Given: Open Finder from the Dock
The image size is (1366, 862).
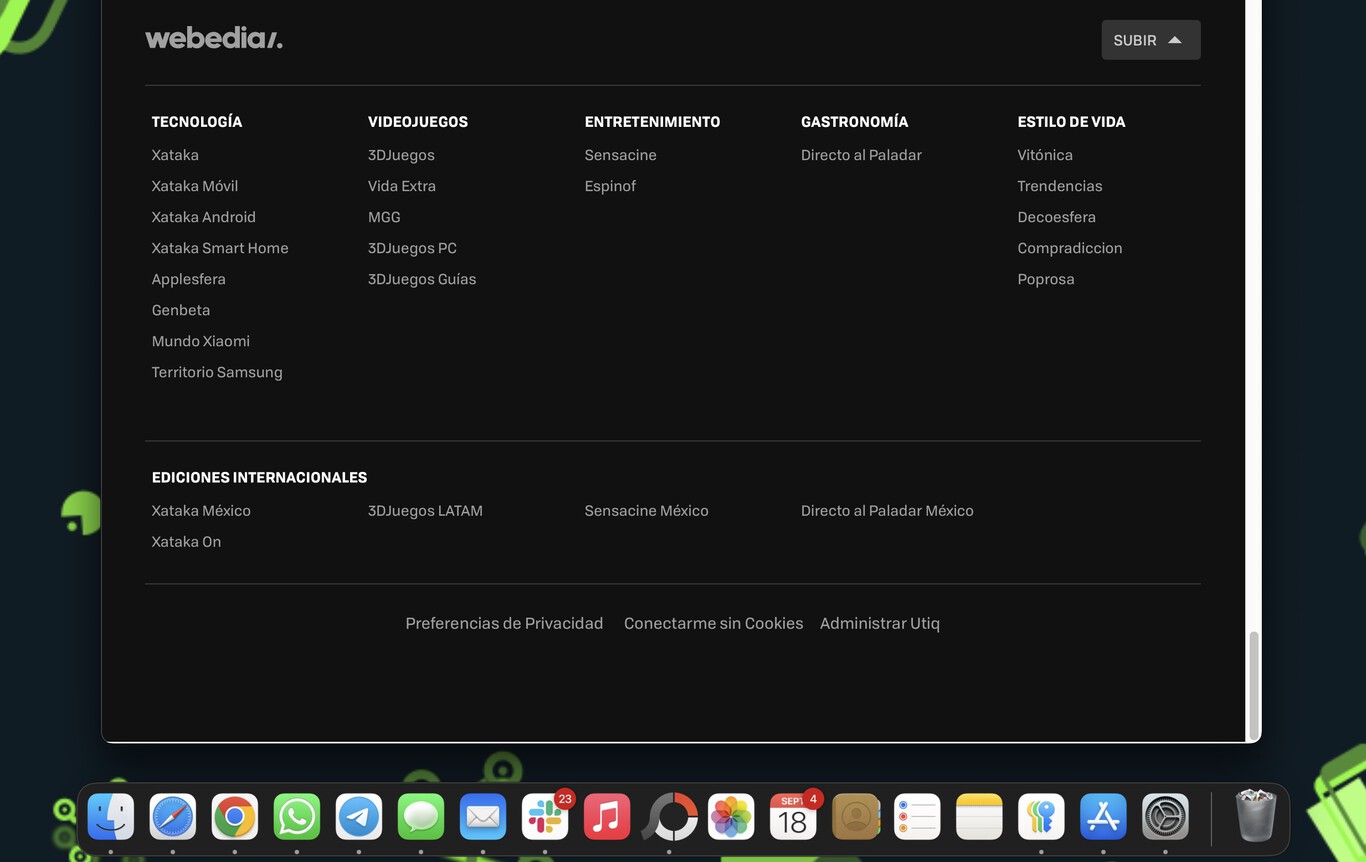Looking at the screenshot, I should (111, 817).
